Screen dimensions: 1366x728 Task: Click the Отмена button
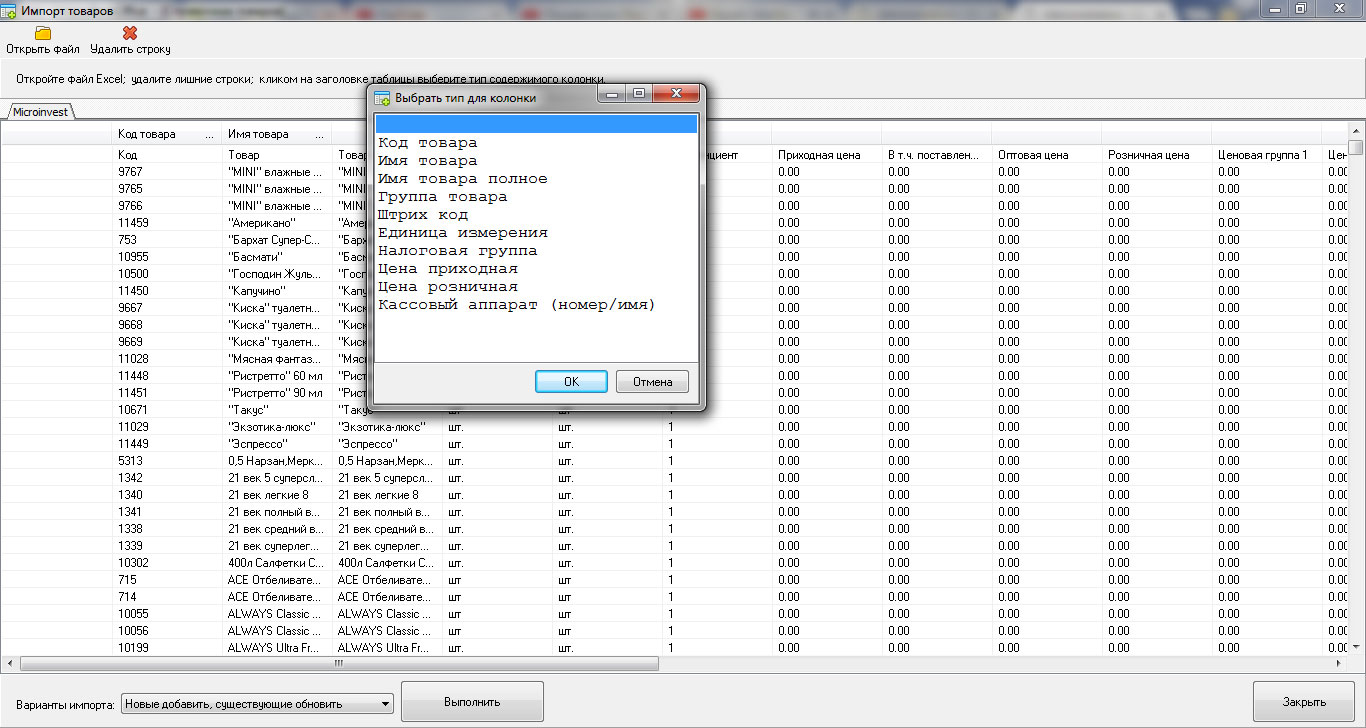point(652,382)
